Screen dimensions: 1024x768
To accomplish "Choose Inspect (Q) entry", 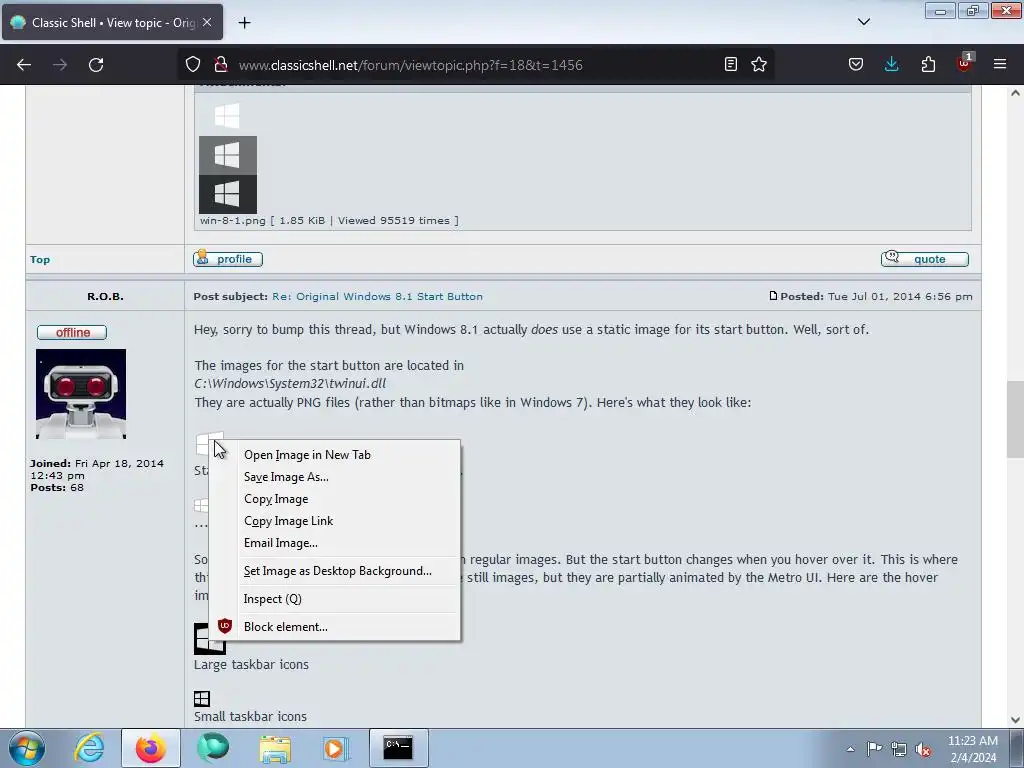I will 272,599.
